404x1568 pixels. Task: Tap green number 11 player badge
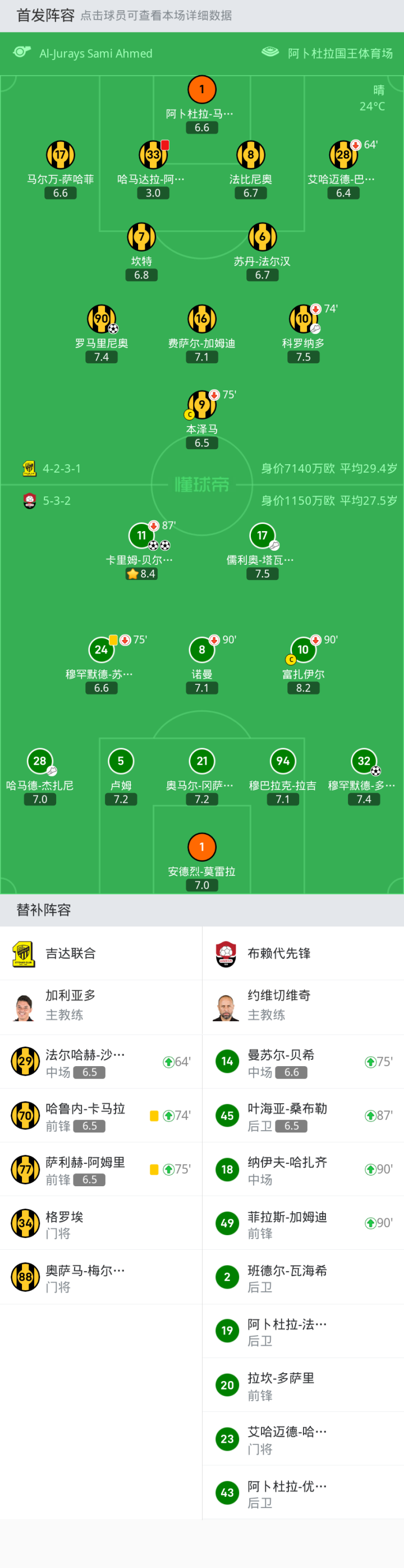click(141, 536)
